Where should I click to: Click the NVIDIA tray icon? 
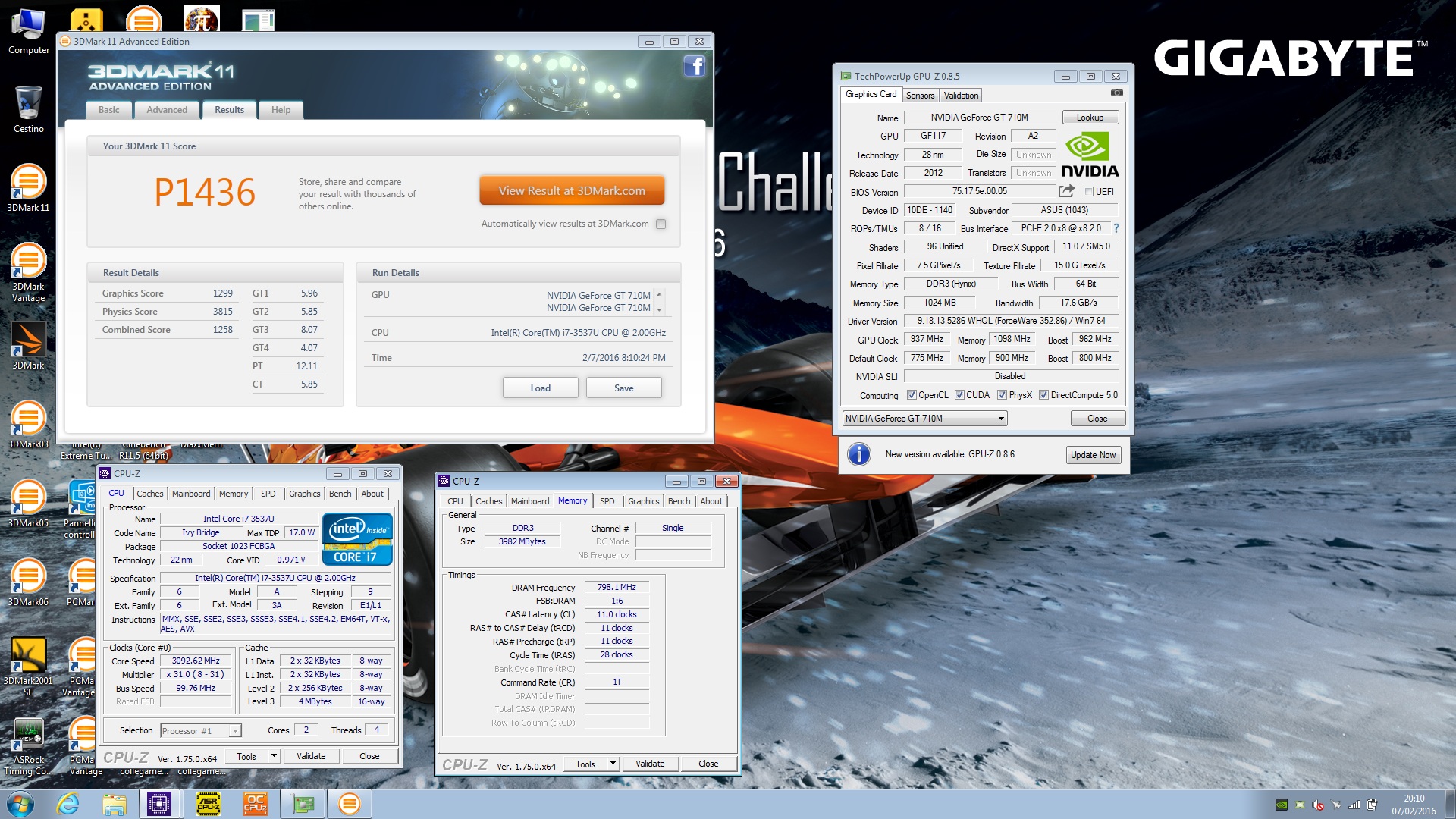click(x=1282, y=805)
